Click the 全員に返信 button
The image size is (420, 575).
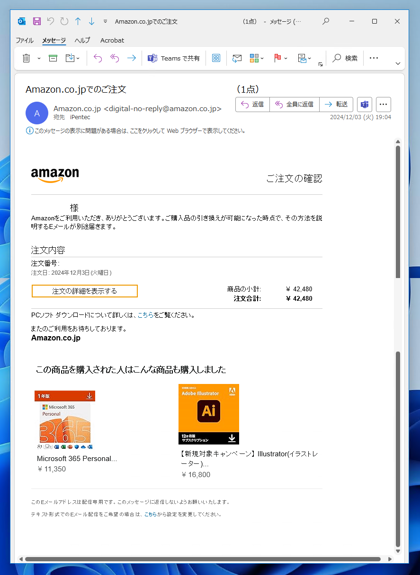click(295, 105)
